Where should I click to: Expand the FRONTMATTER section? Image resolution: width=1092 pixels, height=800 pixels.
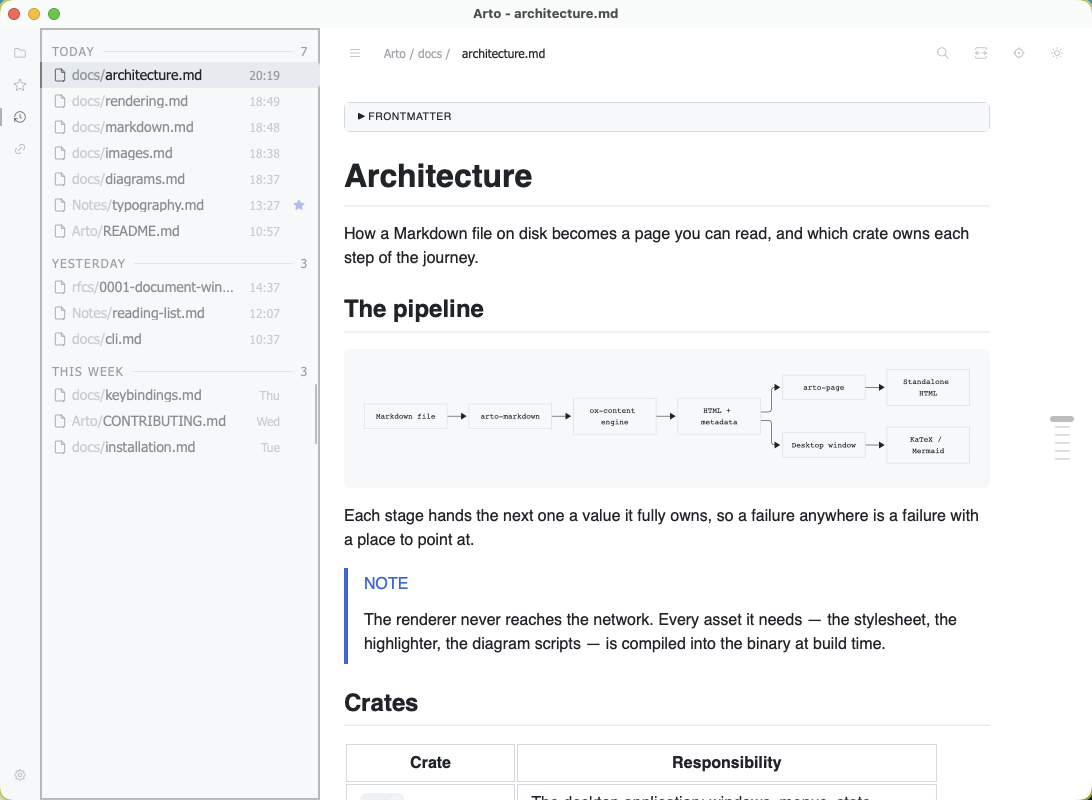[x=666, y=116]
